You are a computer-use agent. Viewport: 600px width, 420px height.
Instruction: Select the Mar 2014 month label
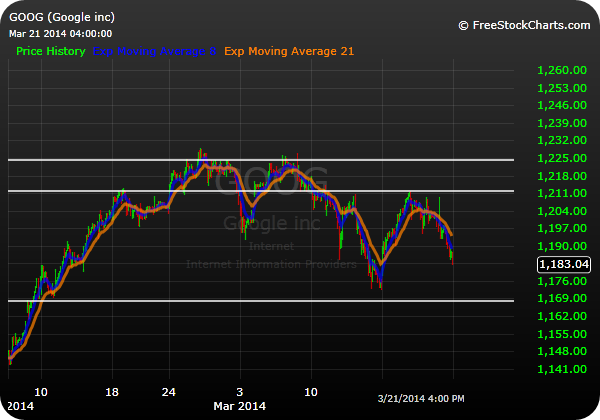pos(239,407)
